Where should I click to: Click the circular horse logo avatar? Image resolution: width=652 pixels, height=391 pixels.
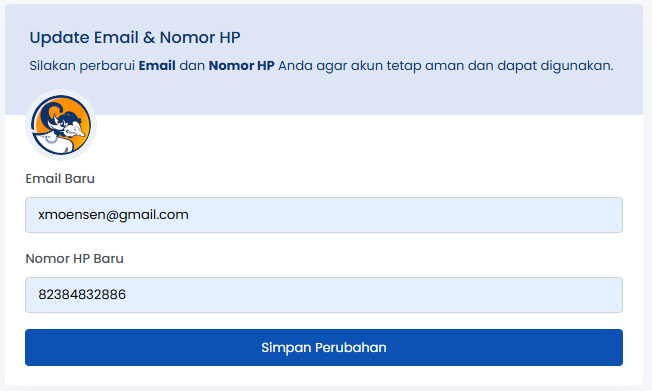(61, 125)
